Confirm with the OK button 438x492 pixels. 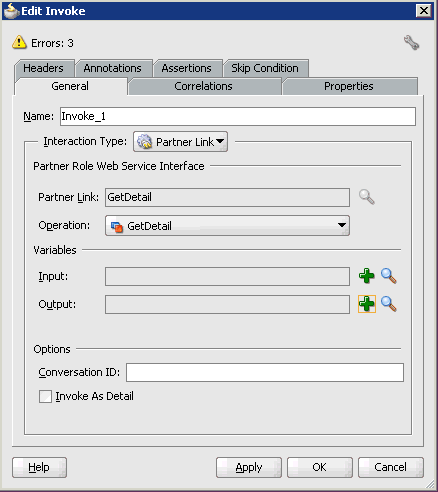(320, 467)
